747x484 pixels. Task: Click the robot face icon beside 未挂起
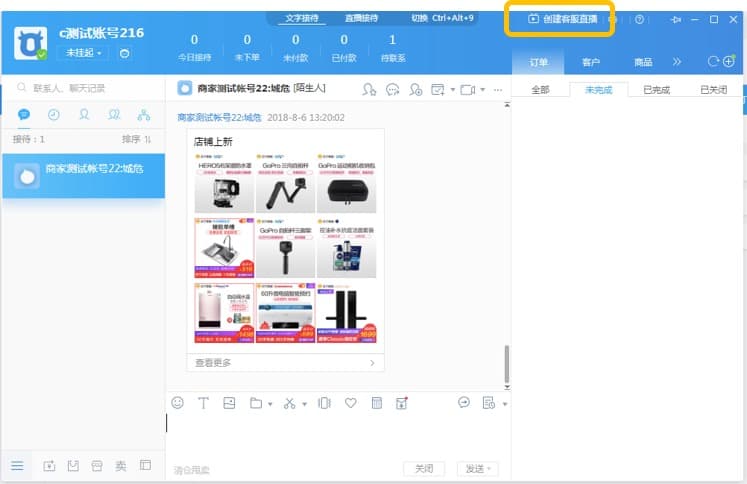tap(124, 53)
